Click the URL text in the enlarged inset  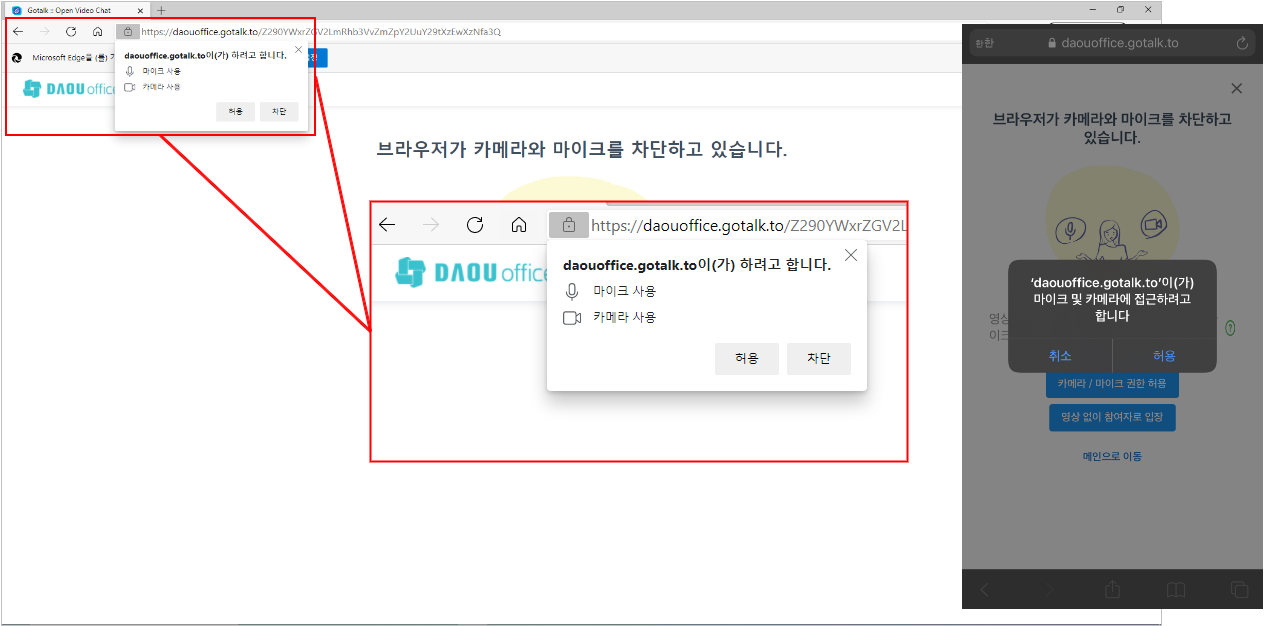[x=748, y=225]
